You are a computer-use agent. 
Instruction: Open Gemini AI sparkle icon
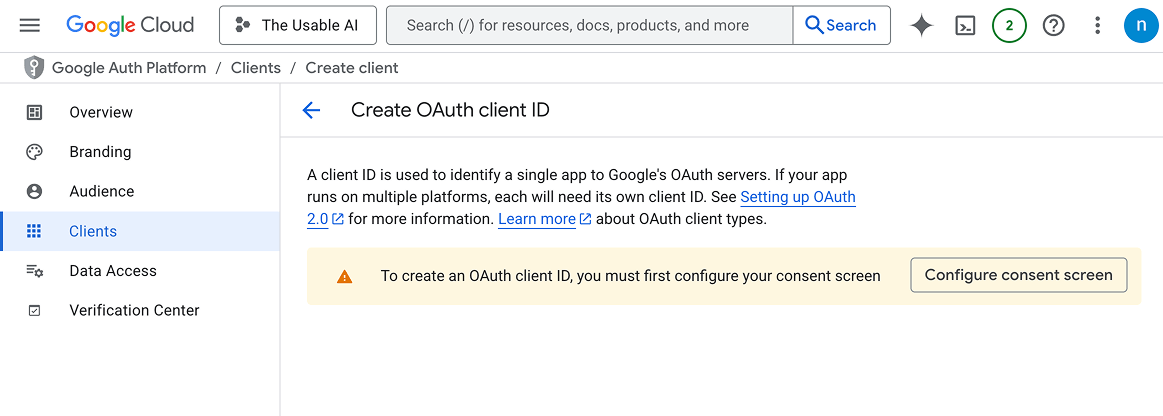click(921, 26)
